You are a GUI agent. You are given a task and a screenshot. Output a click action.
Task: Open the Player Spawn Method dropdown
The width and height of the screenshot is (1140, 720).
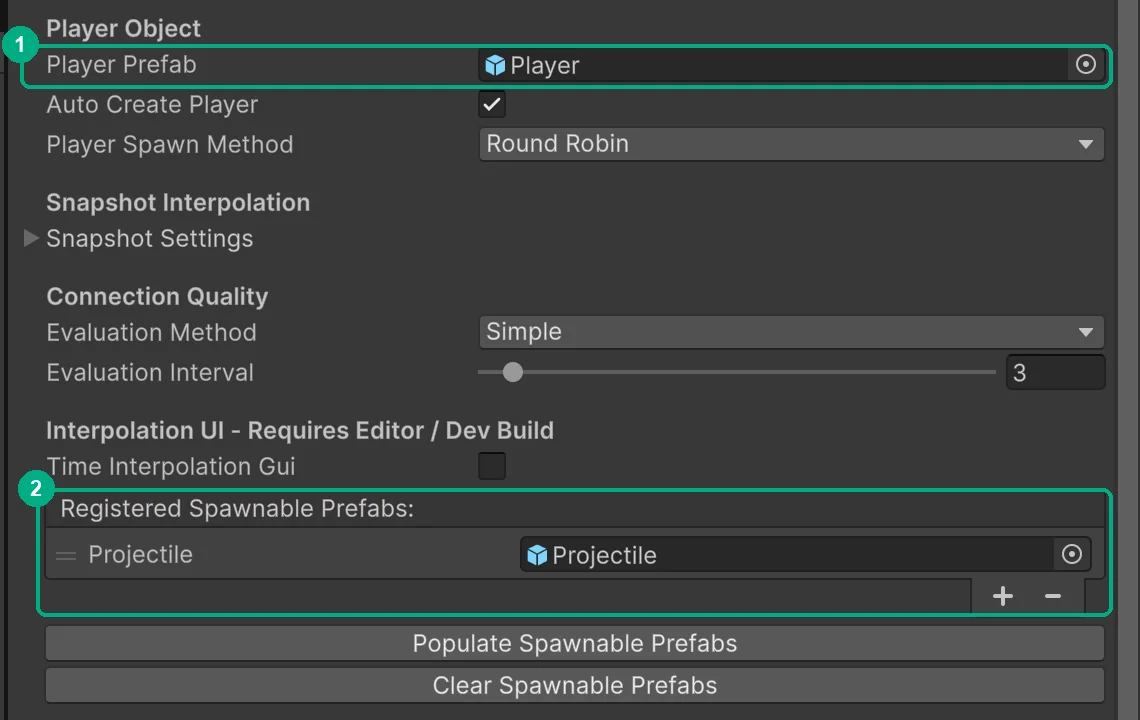point(791,144)
